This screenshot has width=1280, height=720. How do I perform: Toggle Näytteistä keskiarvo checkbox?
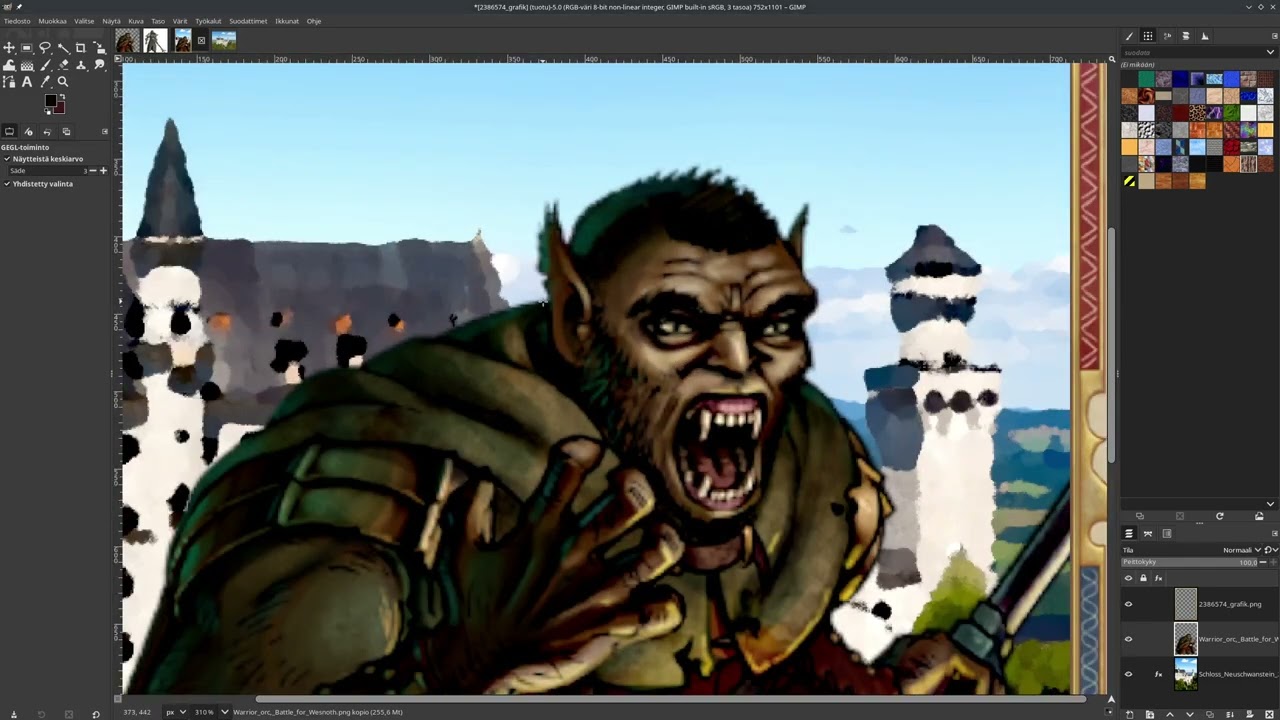(7, 159)
